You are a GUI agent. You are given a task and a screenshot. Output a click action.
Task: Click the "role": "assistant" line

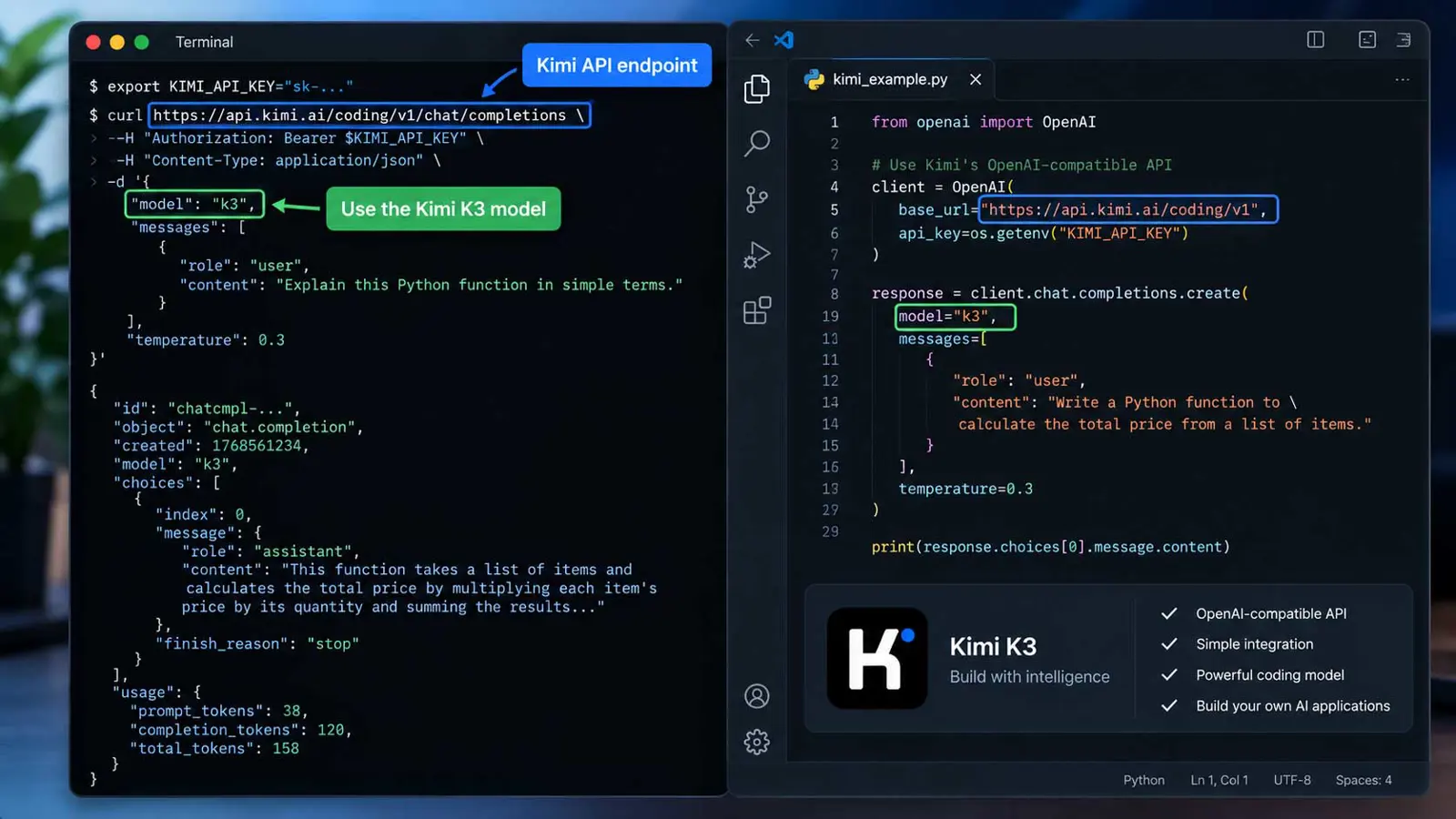[270, 551]
